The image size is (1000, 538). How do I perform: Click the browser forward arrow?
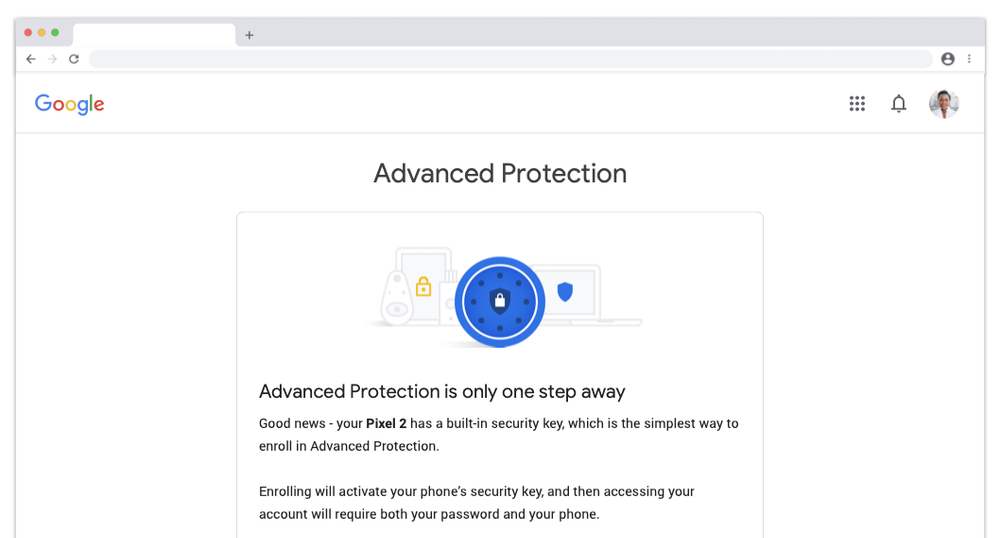tap(52, 59)
